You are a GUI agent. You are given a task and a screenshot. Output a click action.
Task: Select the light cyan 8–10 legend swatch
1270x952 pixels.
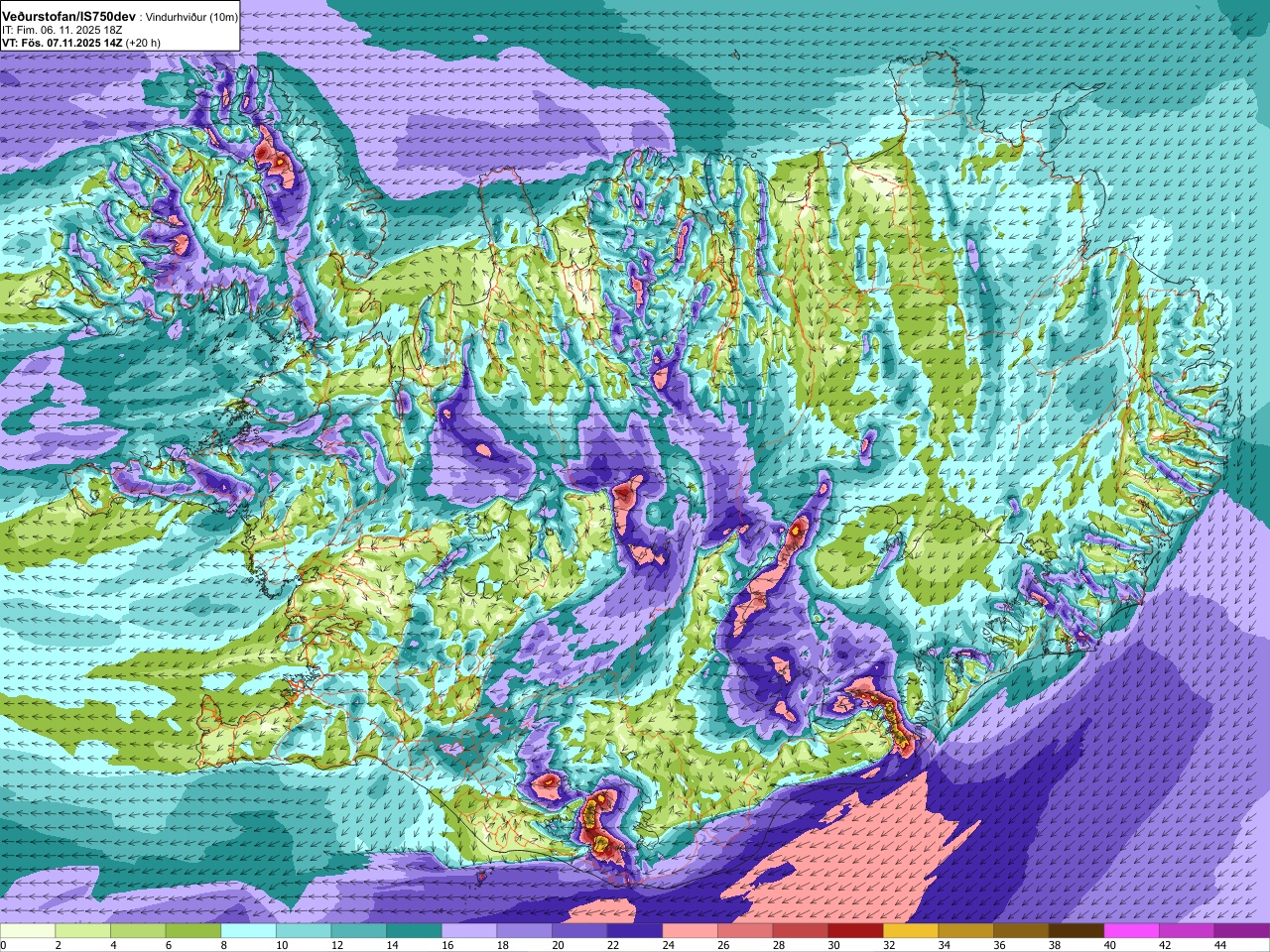pos(249,931)
